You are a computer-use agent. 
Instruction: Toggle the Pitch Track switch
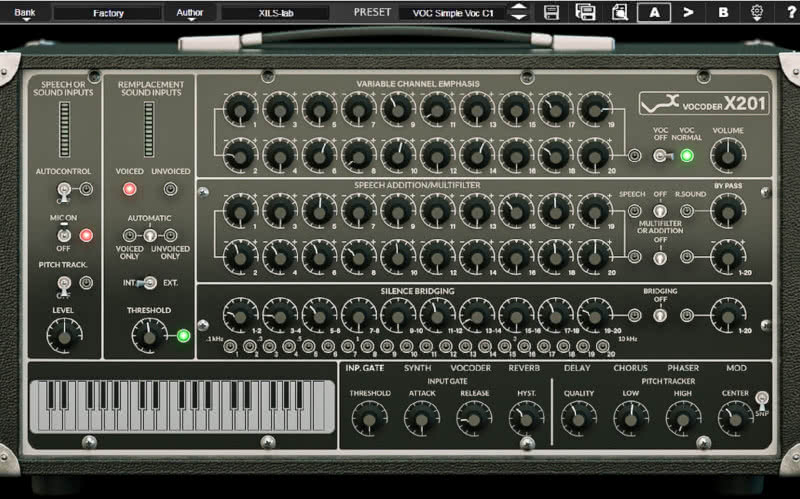(64, 285)
